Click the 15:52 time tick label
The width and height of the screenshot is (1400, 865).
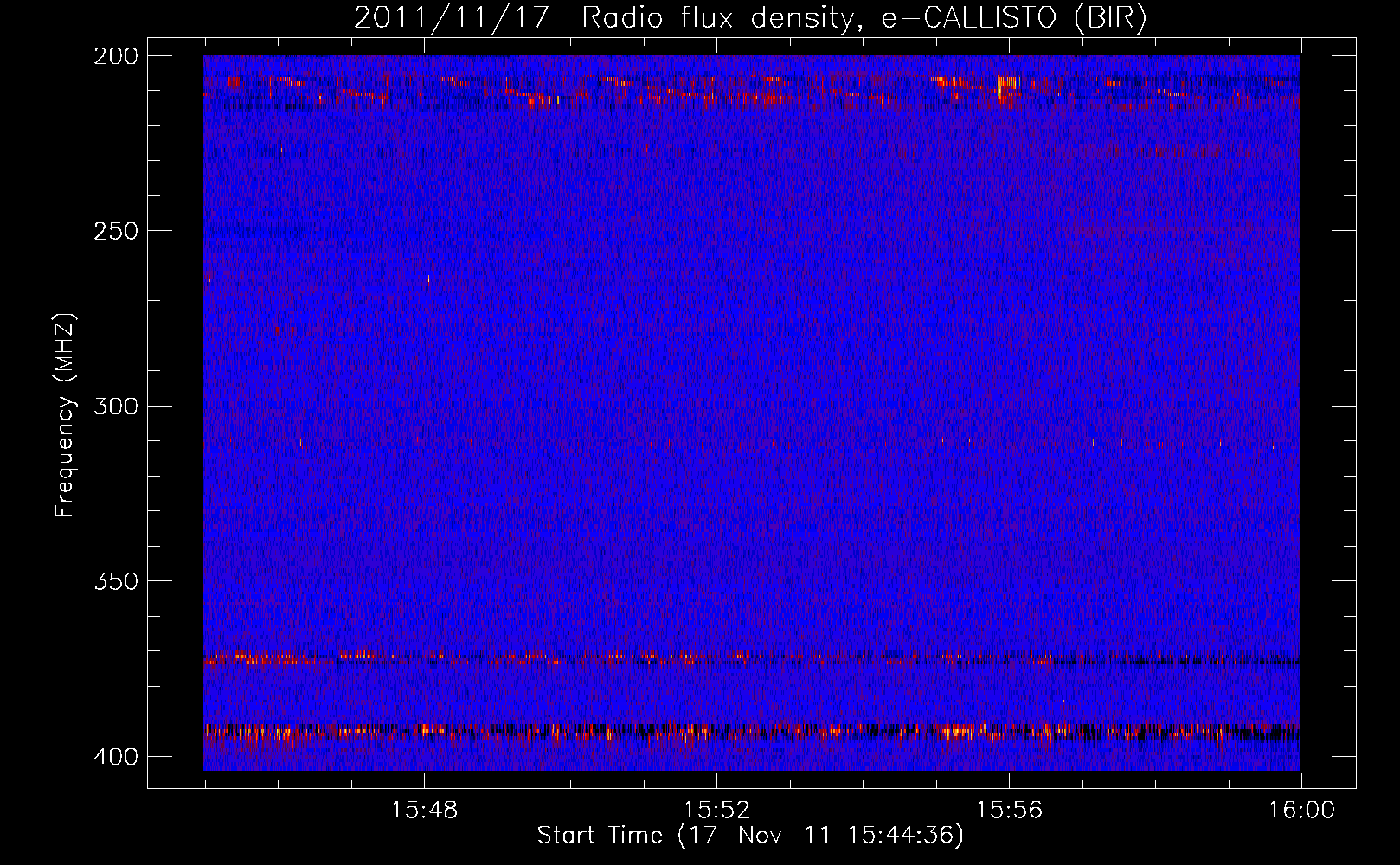716,811
